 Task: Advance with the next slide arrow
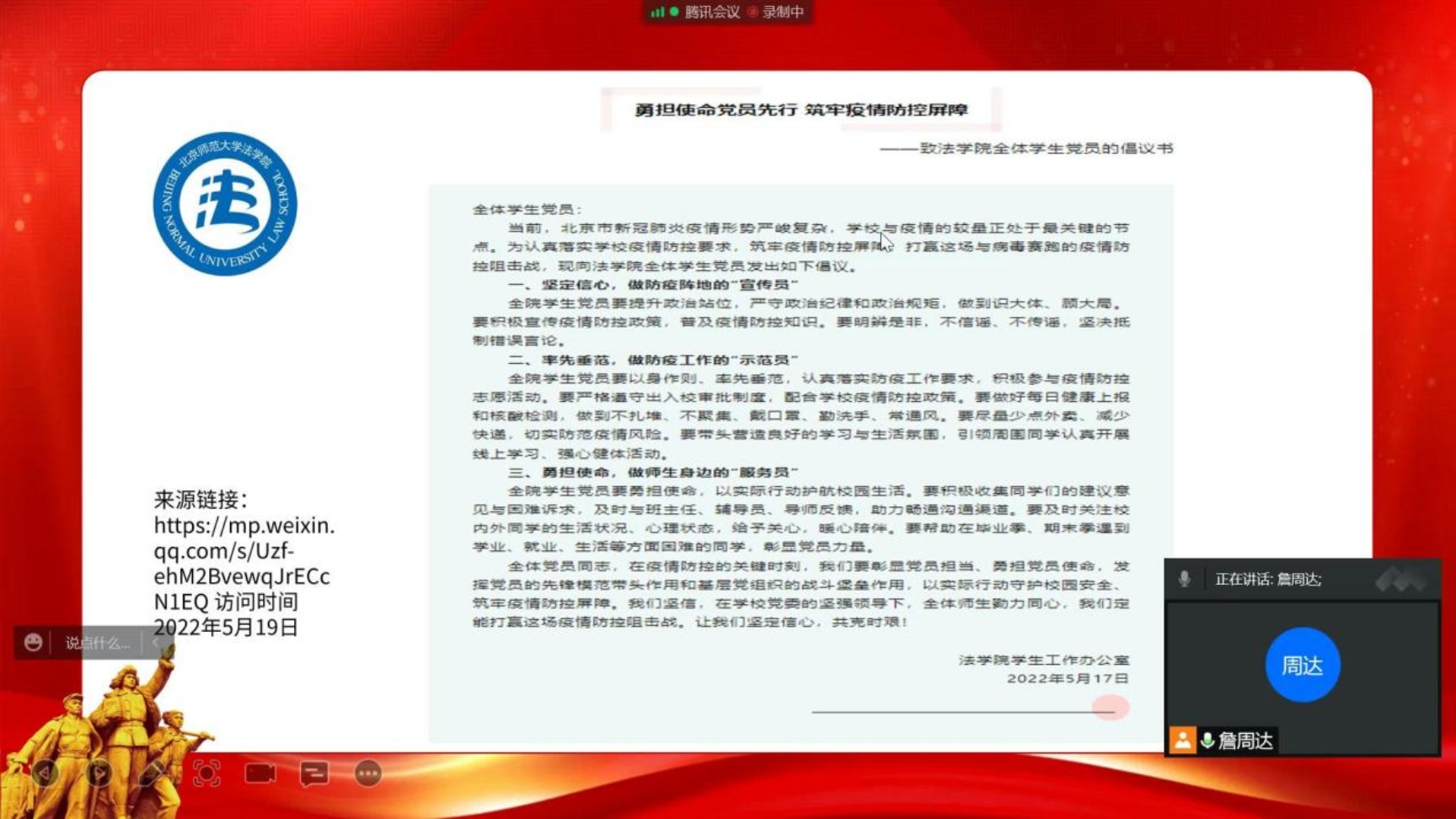(99, 773)
